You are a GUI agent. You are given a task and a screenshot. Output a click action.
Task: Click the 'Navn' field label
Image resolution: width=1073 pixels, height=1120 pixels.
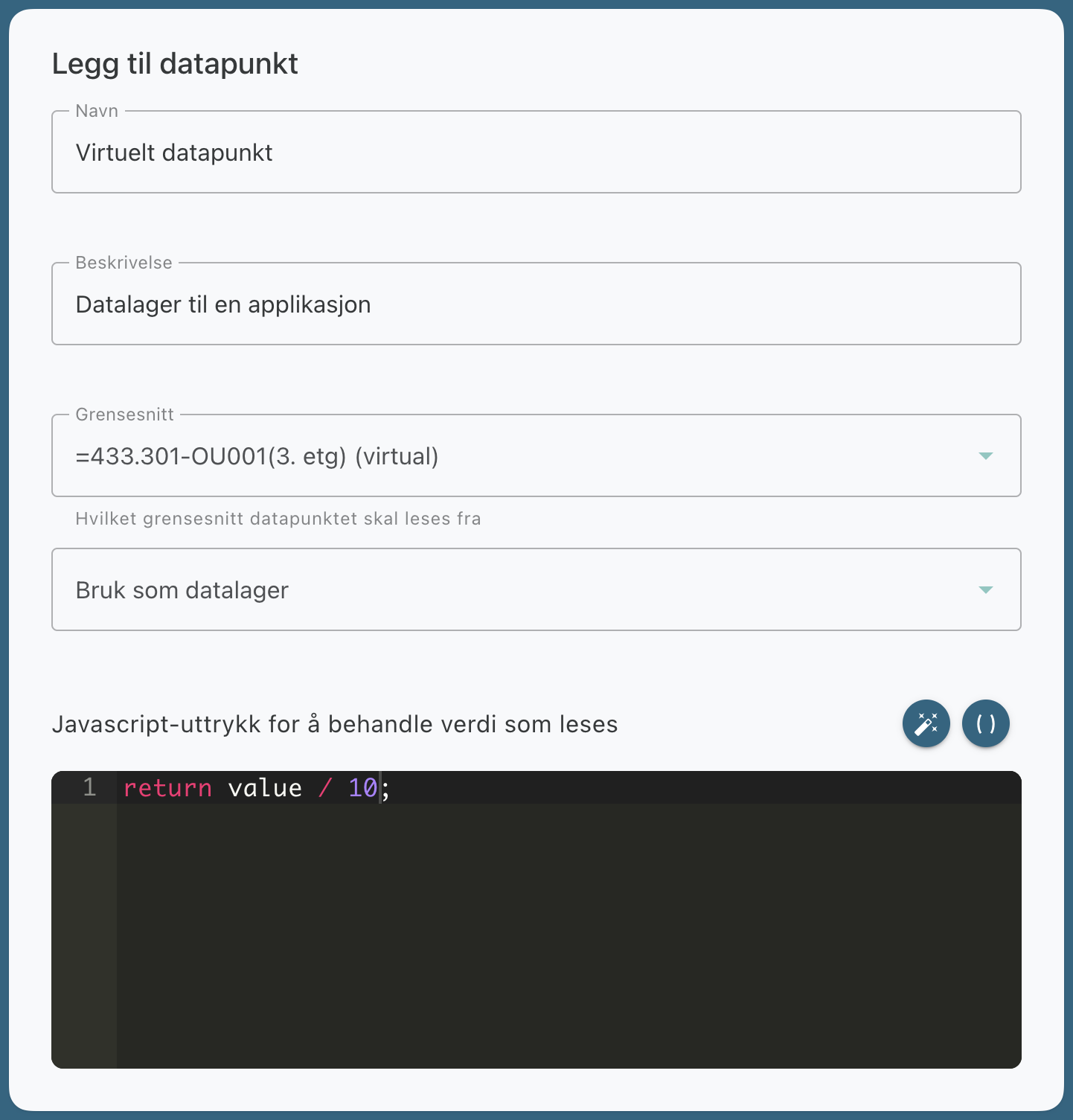[x=97, y=111]
